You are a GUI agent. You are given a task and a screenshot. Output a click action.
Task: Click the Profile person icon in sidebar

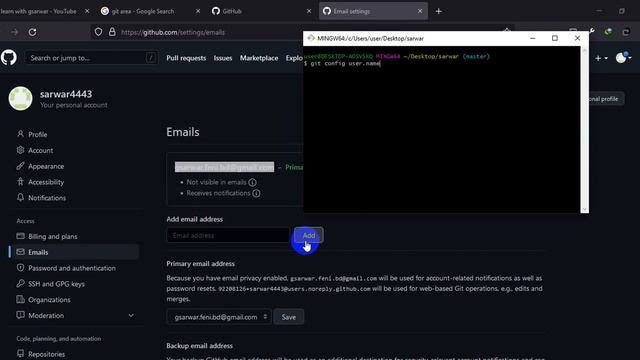point(20,134)
